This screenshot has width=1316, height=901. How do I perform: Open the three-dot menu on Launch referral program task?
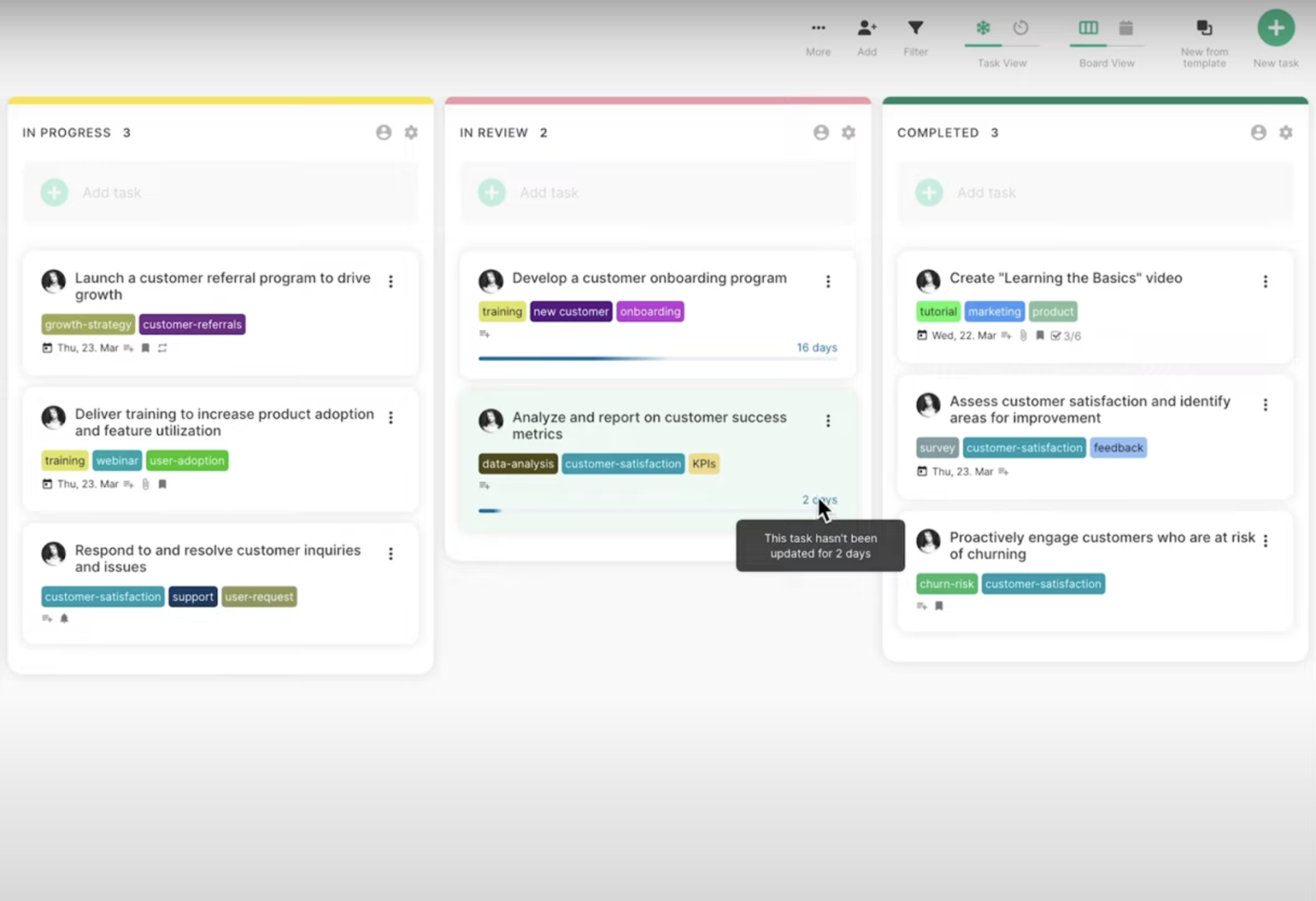tap(391, 281)
